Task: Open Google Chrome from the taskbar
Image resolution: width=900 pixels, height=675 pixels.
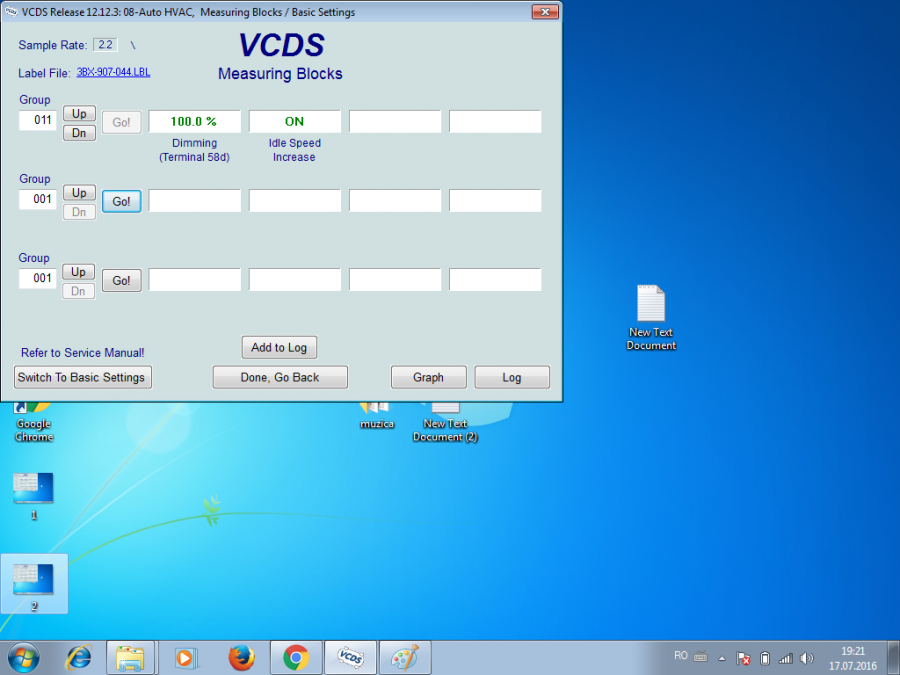Action: pyautogui.click(x=295, y=657)
